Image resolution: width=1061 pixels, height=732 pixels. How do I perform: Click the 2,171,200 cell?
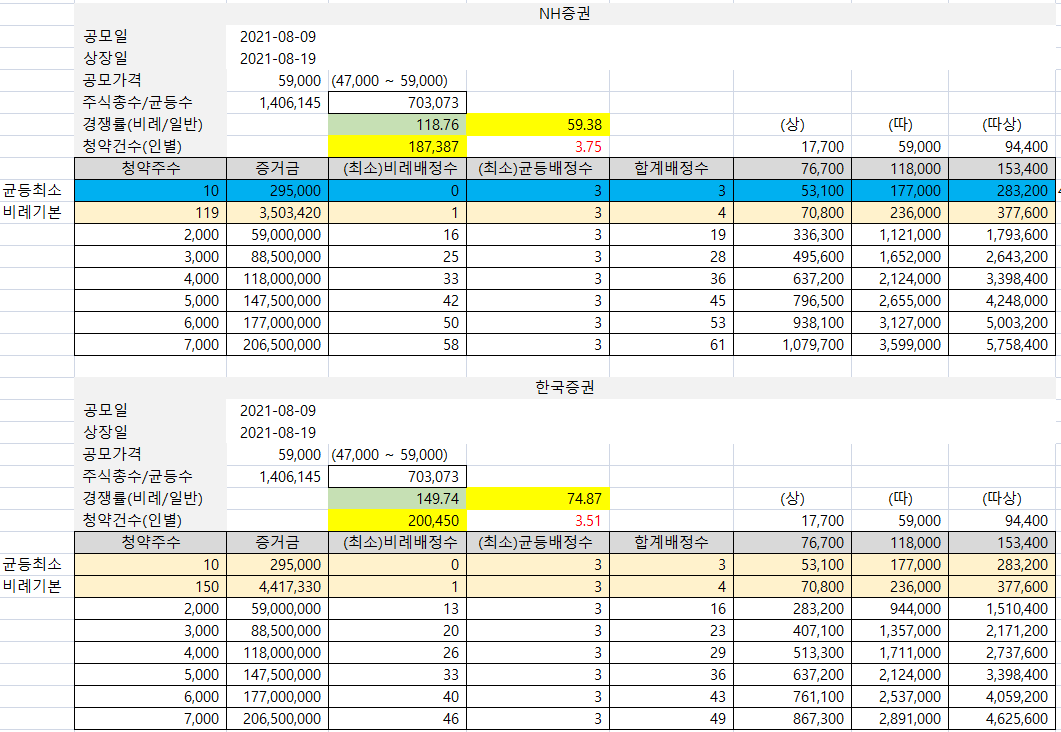coord(1002,631)
